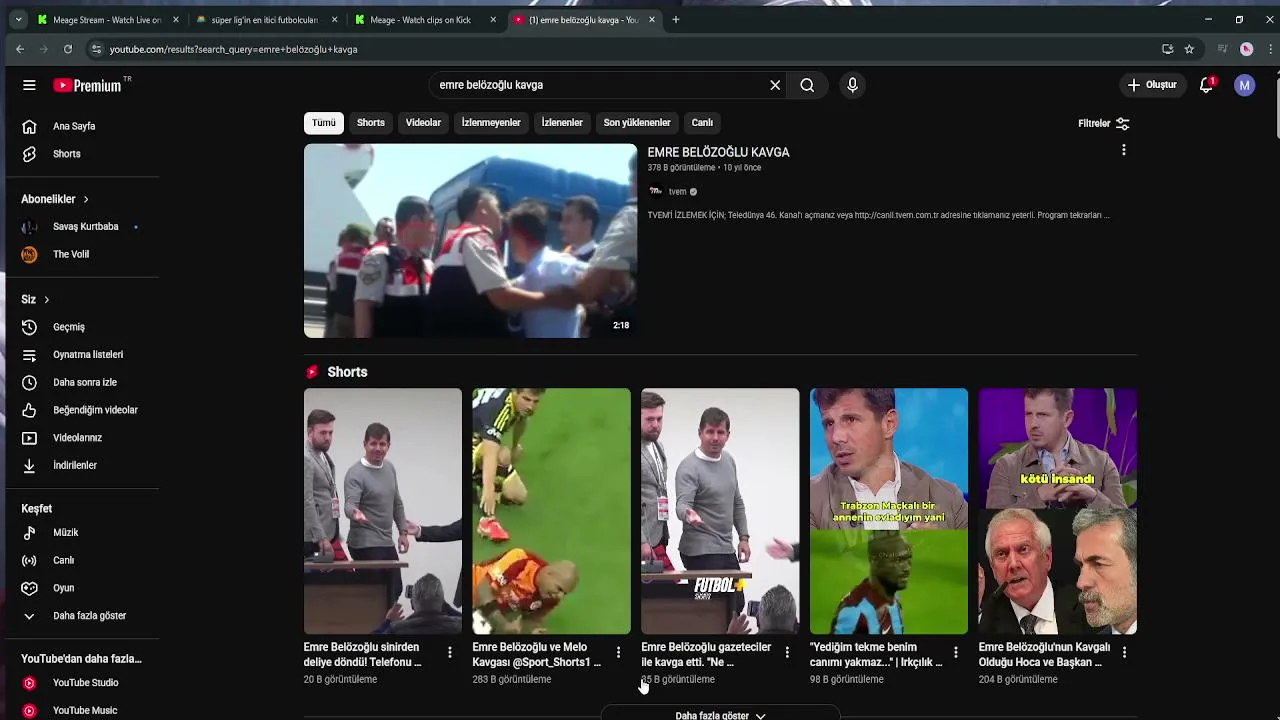This screenshot has width=1280, height=720.
Task: Open options for 'sinirden deliye döndü' short
Action: coord(449,653)
